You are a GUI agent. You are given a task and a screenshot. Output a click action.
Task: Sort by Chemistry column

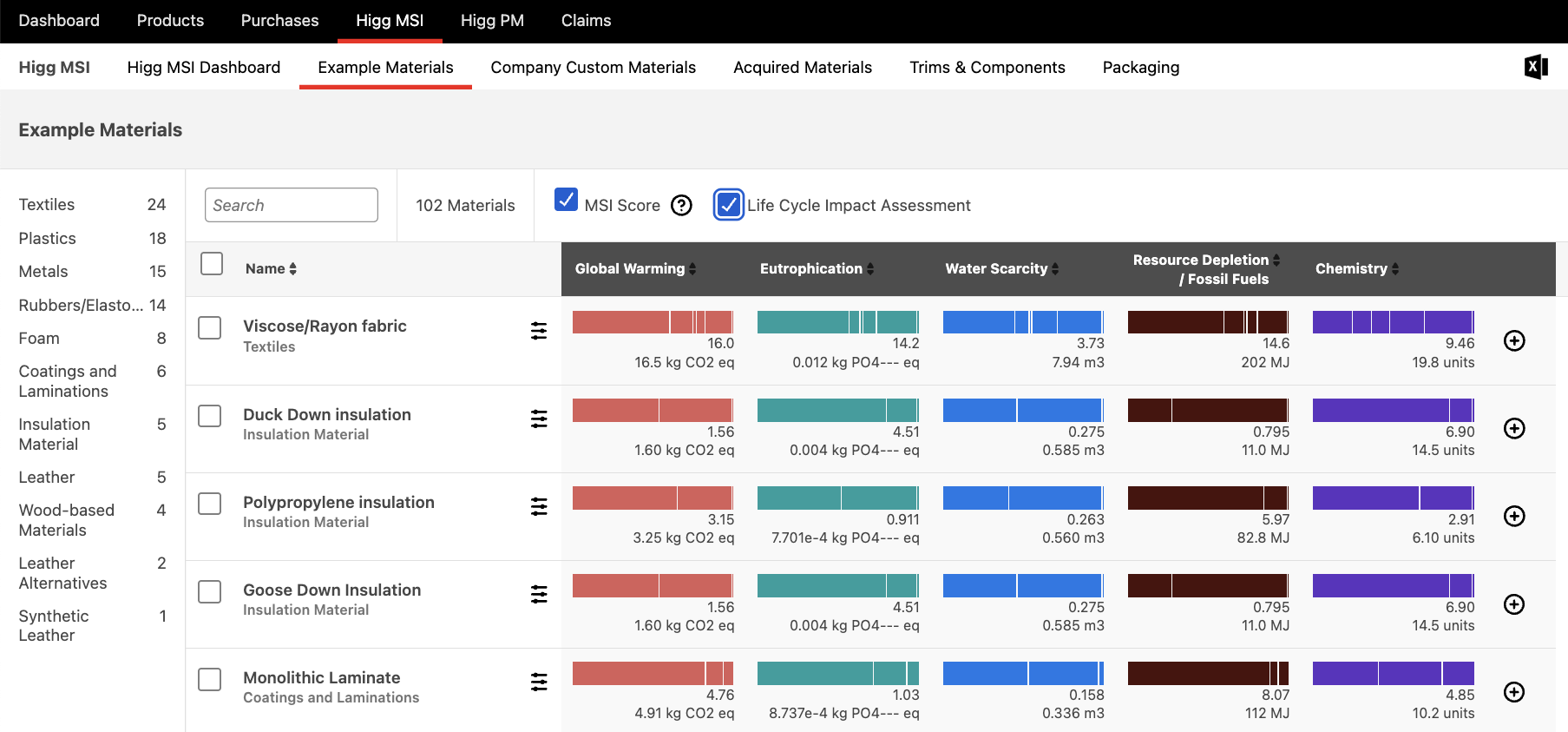point(1357,268)
